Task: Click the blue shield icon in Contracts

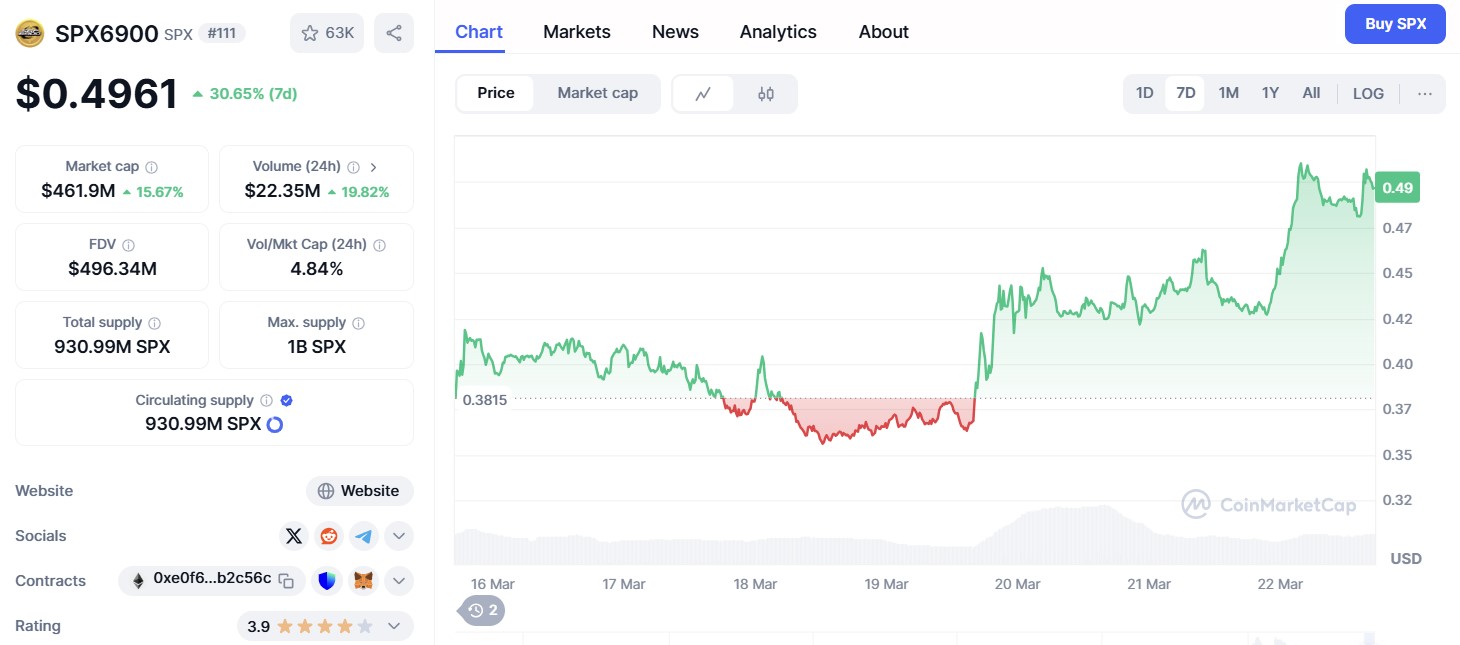Action: pyautogui.click(x=327, y=581)
